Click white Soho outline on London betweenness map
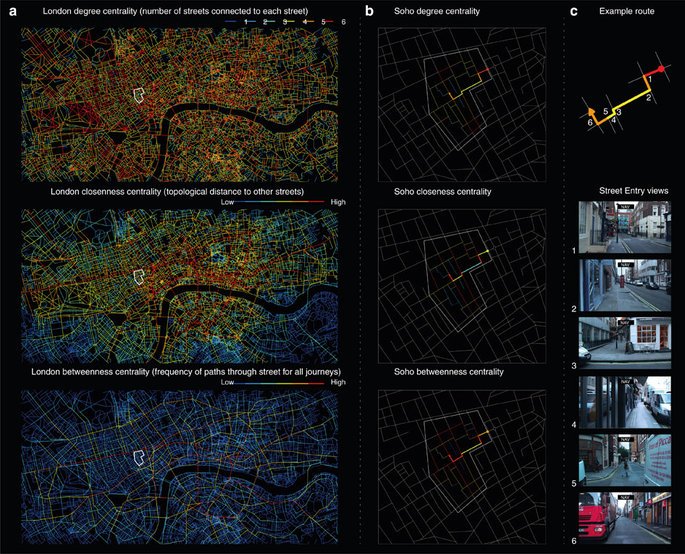685x554 pixels. [139, 457]
